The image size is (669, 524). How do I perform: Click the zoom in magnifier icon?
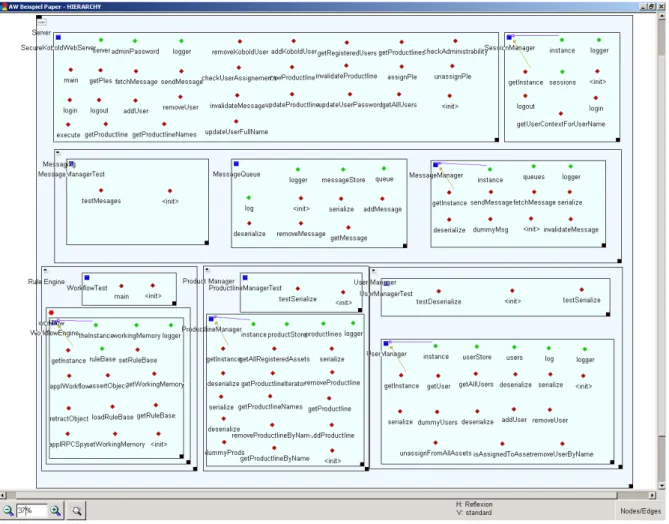55,510
